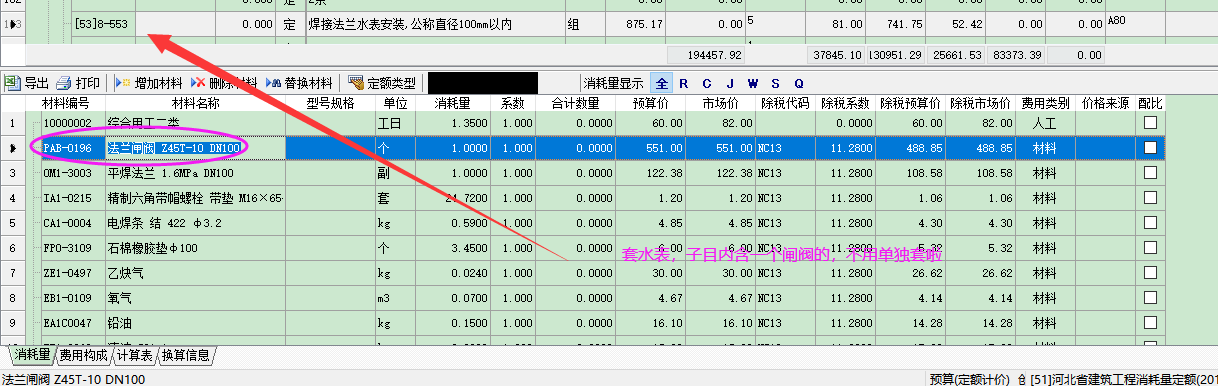Switch to the 计算表 tab
The image size is (1218, 386).
click(134, 355)
